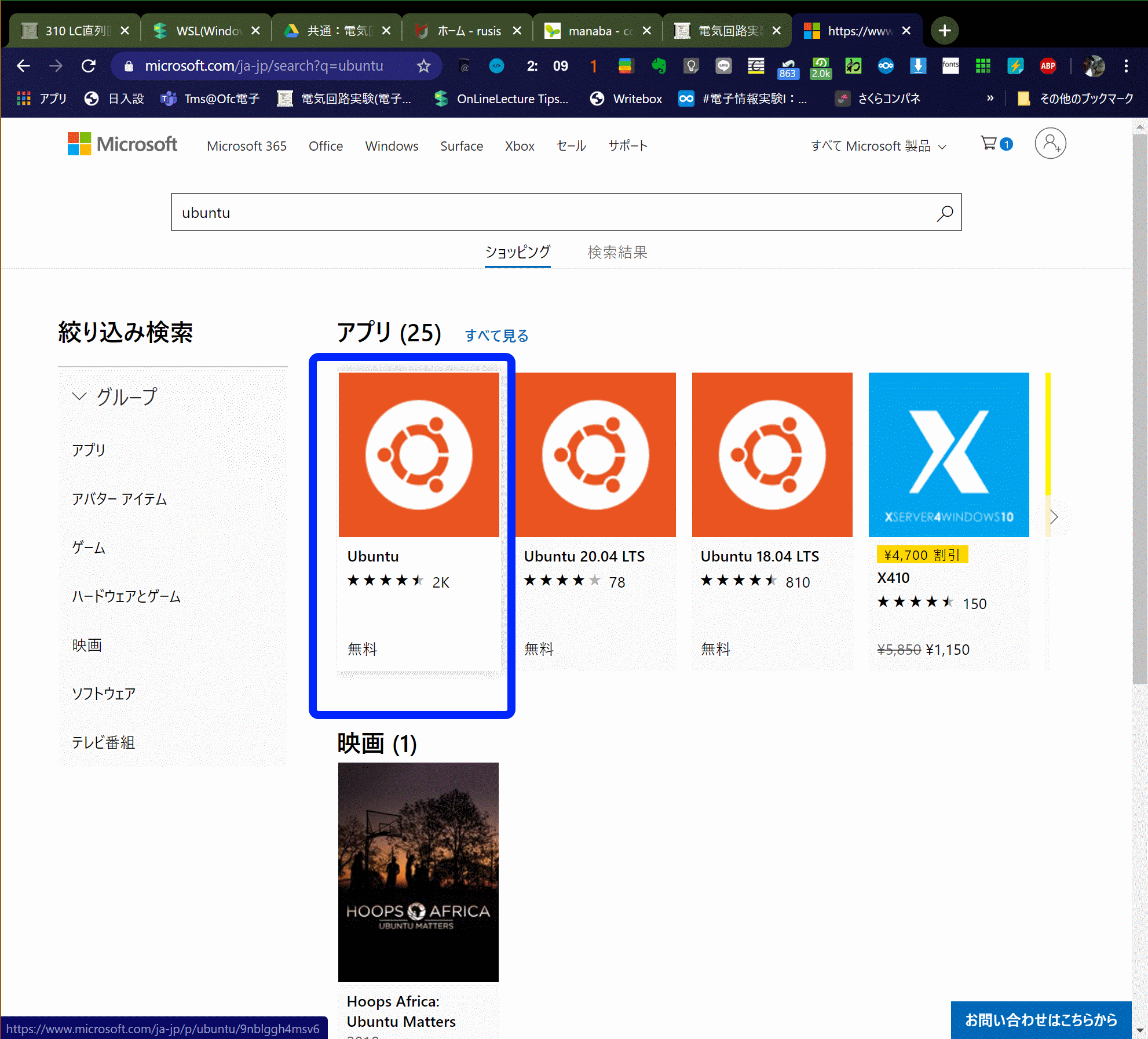Click the blue download arrow extension
This screenshot has width=1148, height=1039.
click(918, 66)
